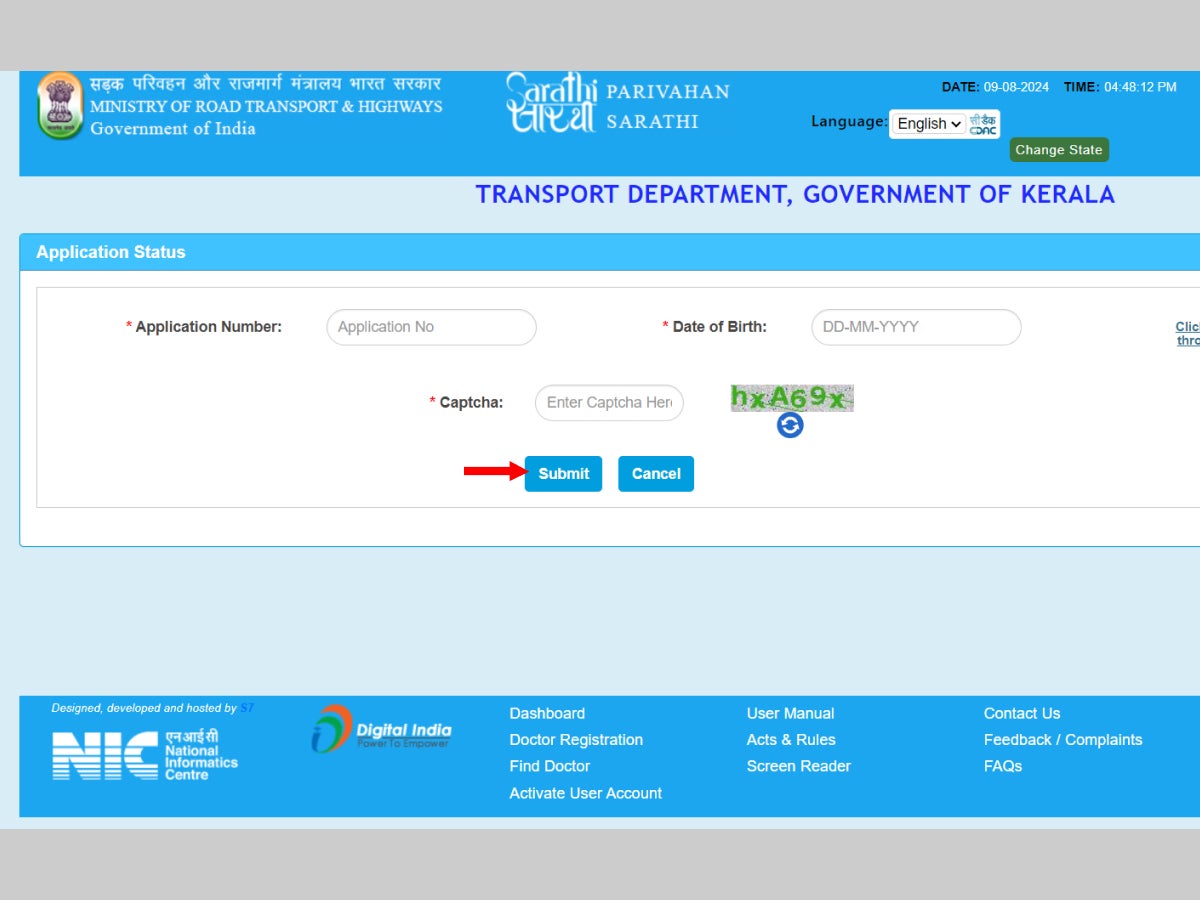Select the Date of Birth field
Viewport: 1200px width, 900px height.
click(x=915, y=327)
